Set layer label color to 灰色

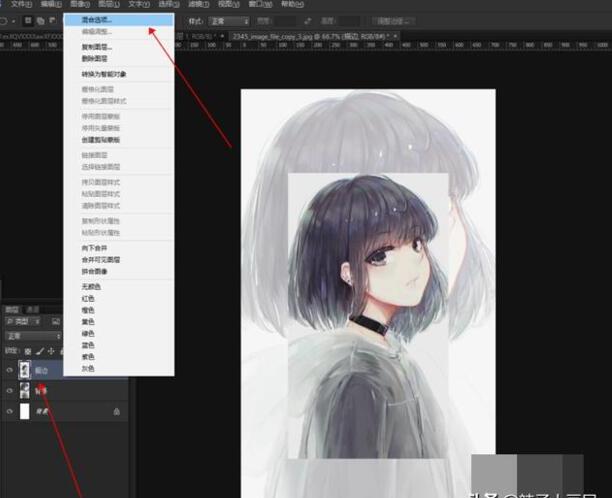(119, 368)
